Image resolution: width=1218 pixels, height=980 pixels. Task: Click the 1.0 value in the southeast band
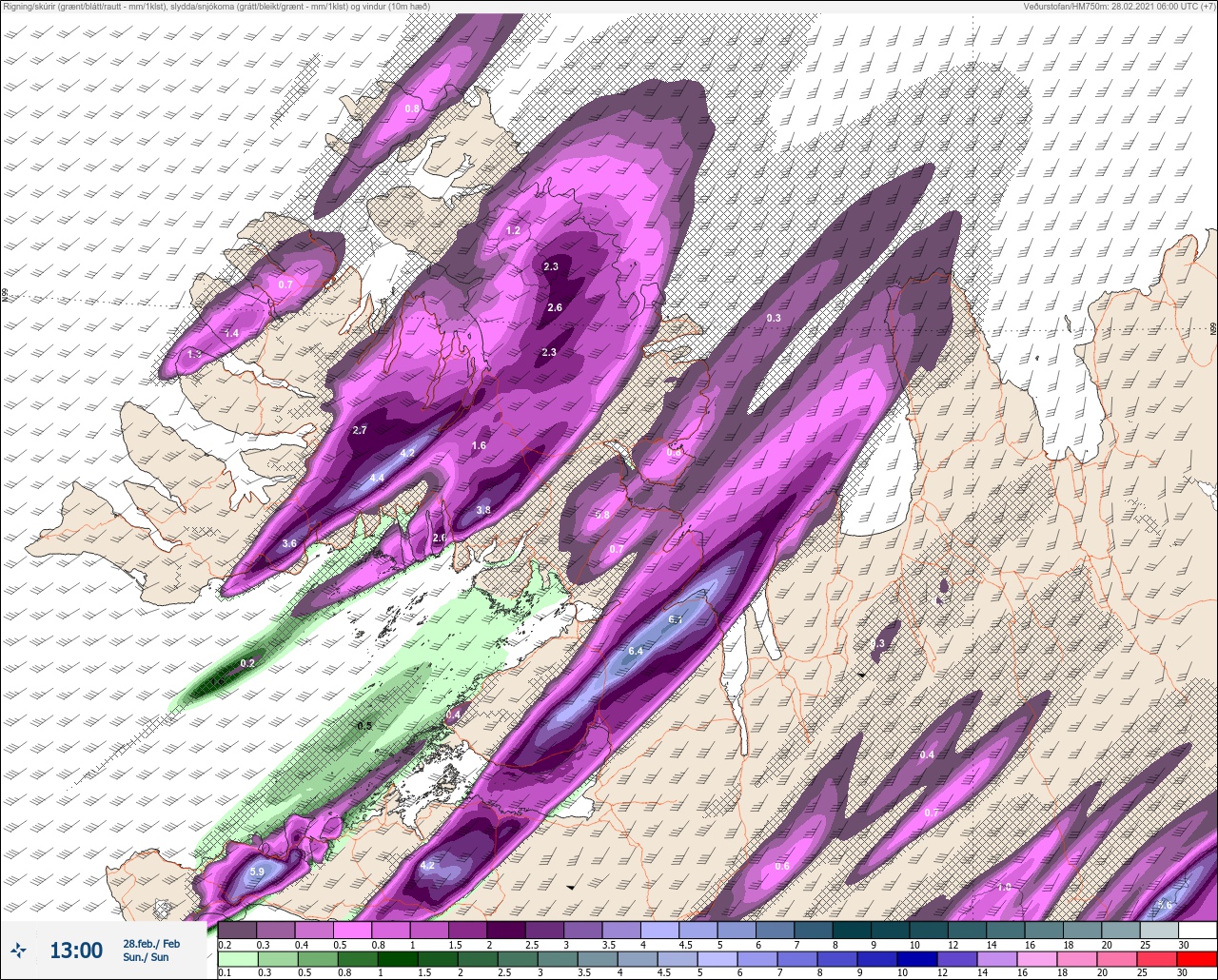click(1004, 887)
